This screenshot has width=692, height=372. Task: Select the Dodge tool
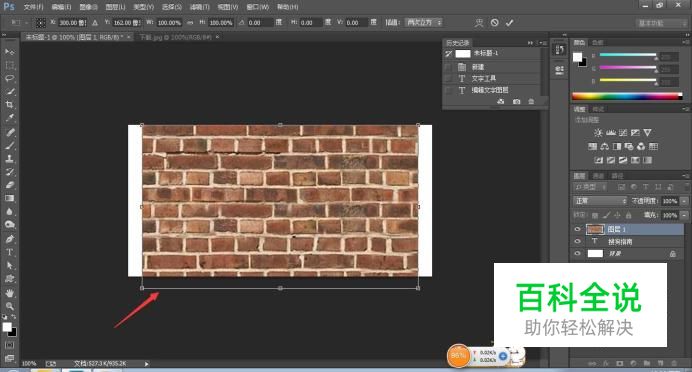click(9, 225)
